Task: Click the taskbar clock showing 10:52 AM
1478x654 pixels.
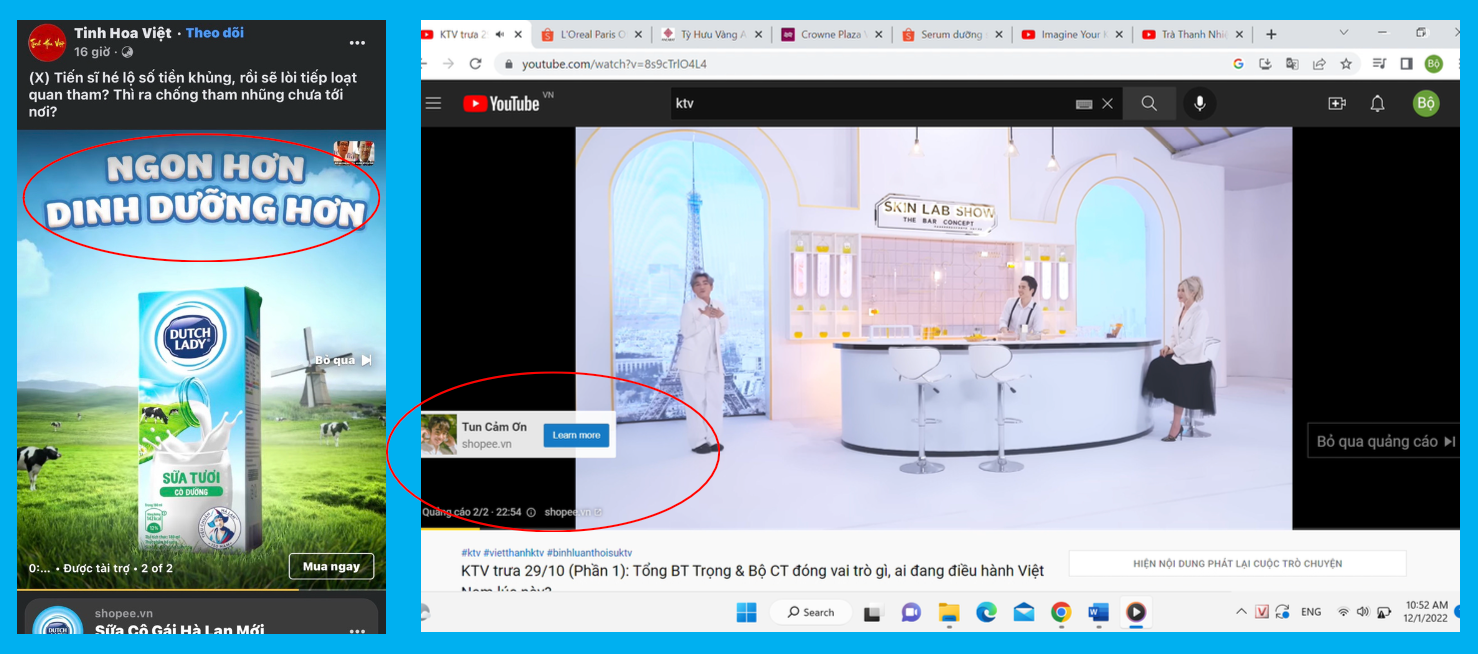Action: [x=1426, y=612]
